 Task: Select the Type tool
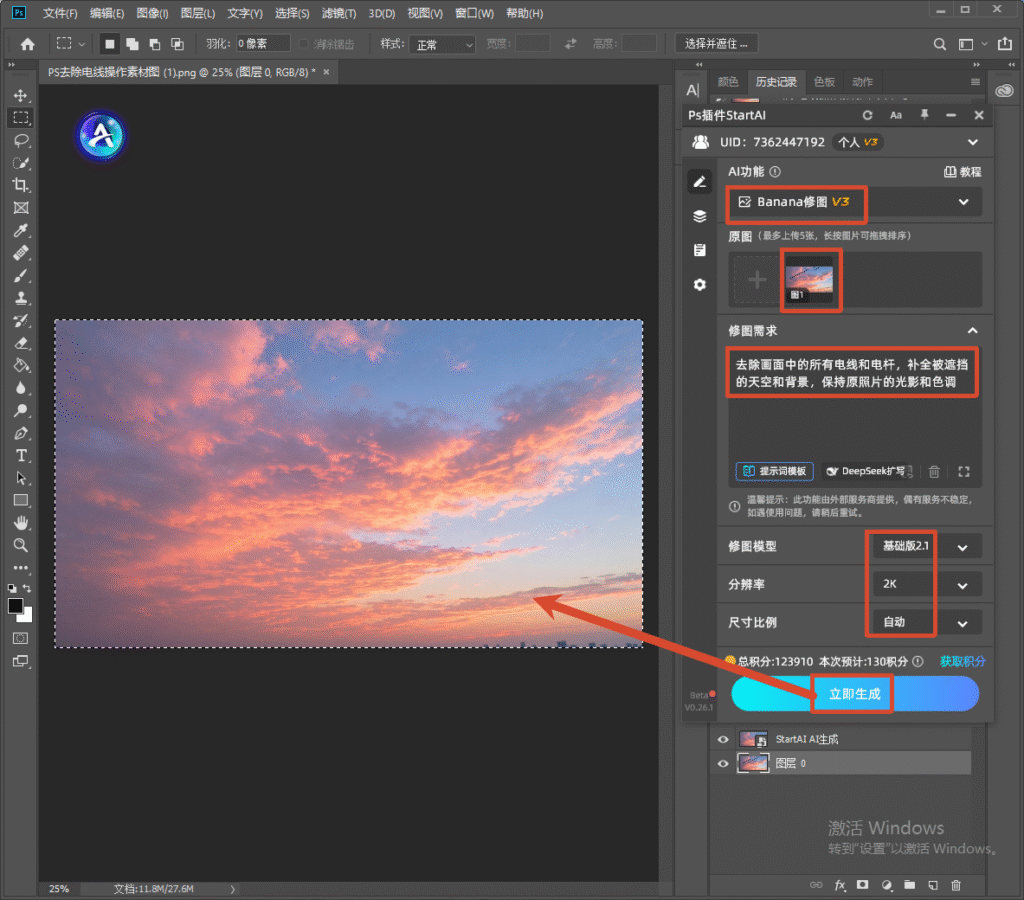click(x=21, y=455)
